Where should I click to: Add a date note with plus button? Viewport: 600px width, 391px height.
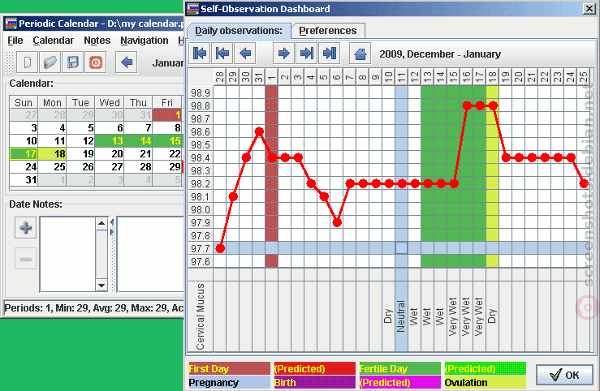pos(26,228)
